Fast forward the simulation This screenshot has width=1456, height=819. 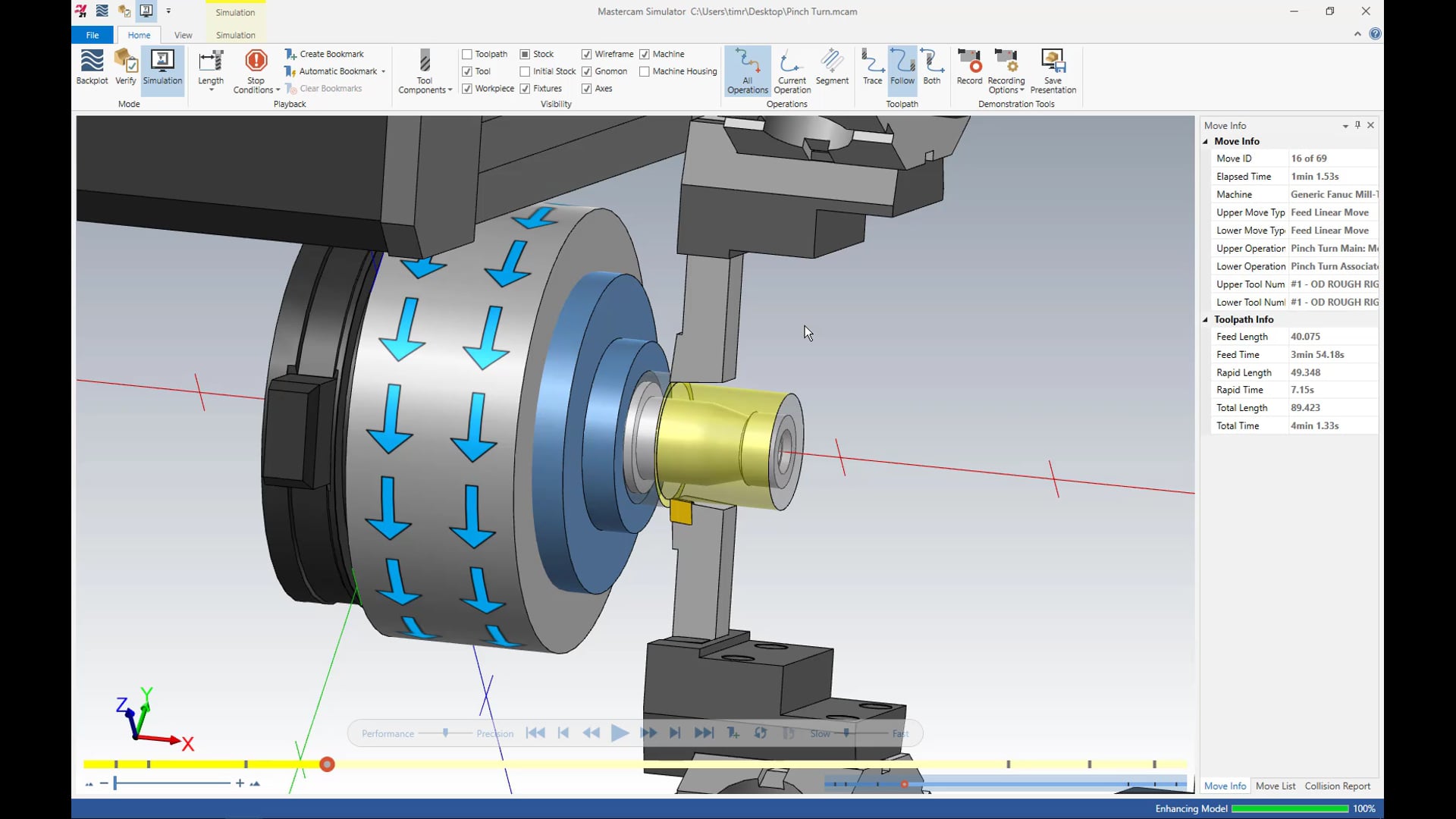(x=648, y=733)
